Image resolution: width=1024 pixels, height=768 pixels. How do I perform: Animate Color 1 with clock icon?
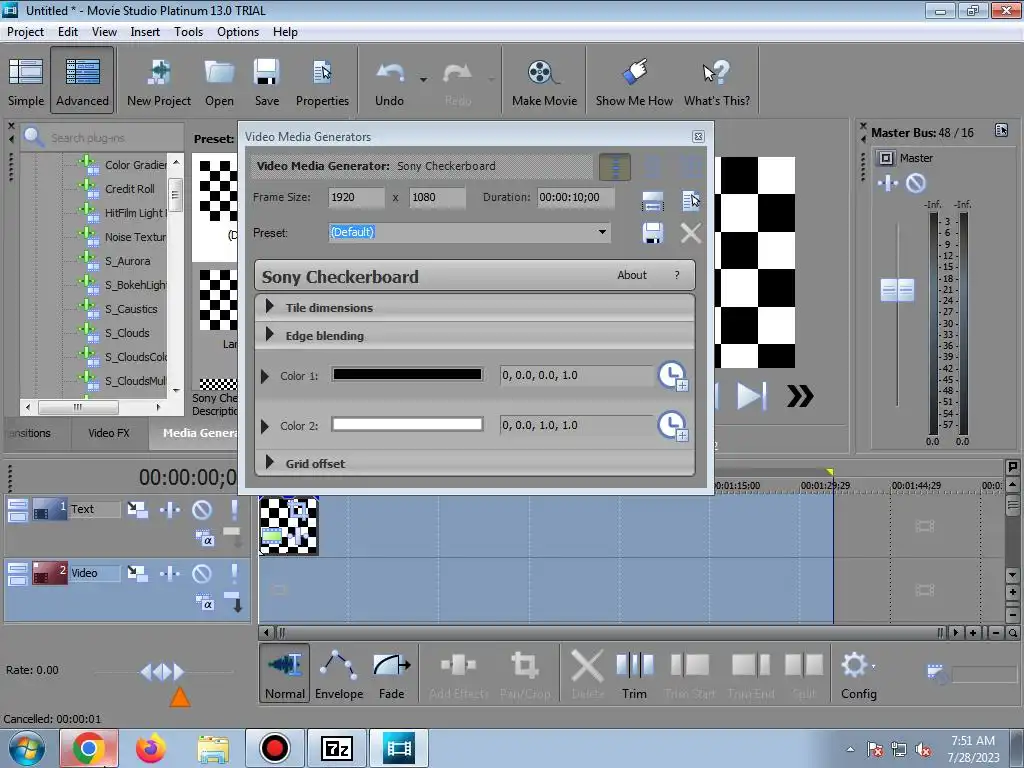click(x=673, y=376)
